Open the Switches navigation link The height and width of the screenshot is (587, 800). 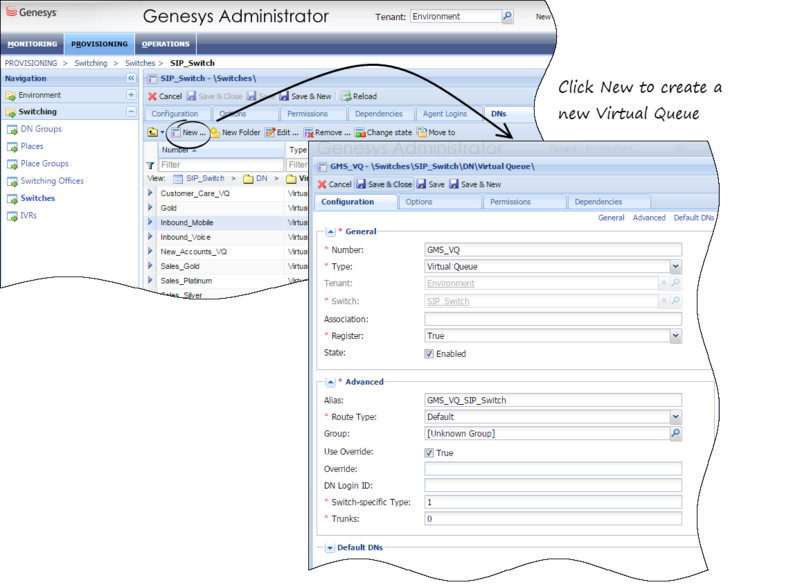(38, 198)
